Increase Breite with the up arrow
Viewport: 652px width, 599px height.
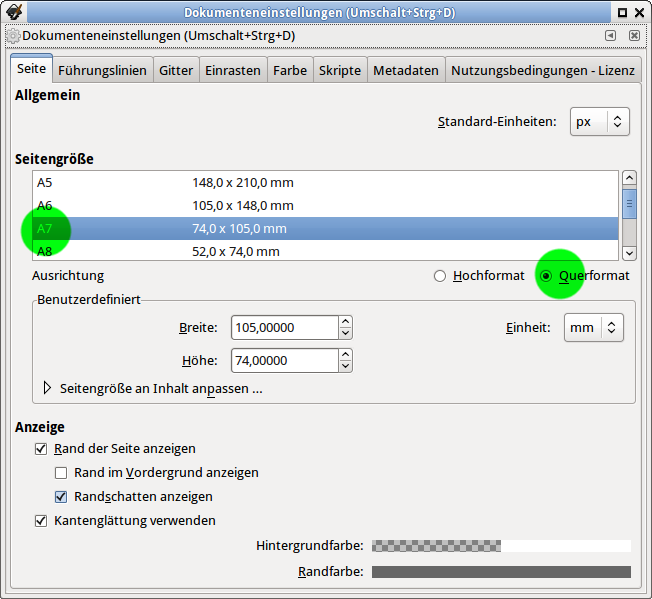pyautogui.click(x=346, y=322)
